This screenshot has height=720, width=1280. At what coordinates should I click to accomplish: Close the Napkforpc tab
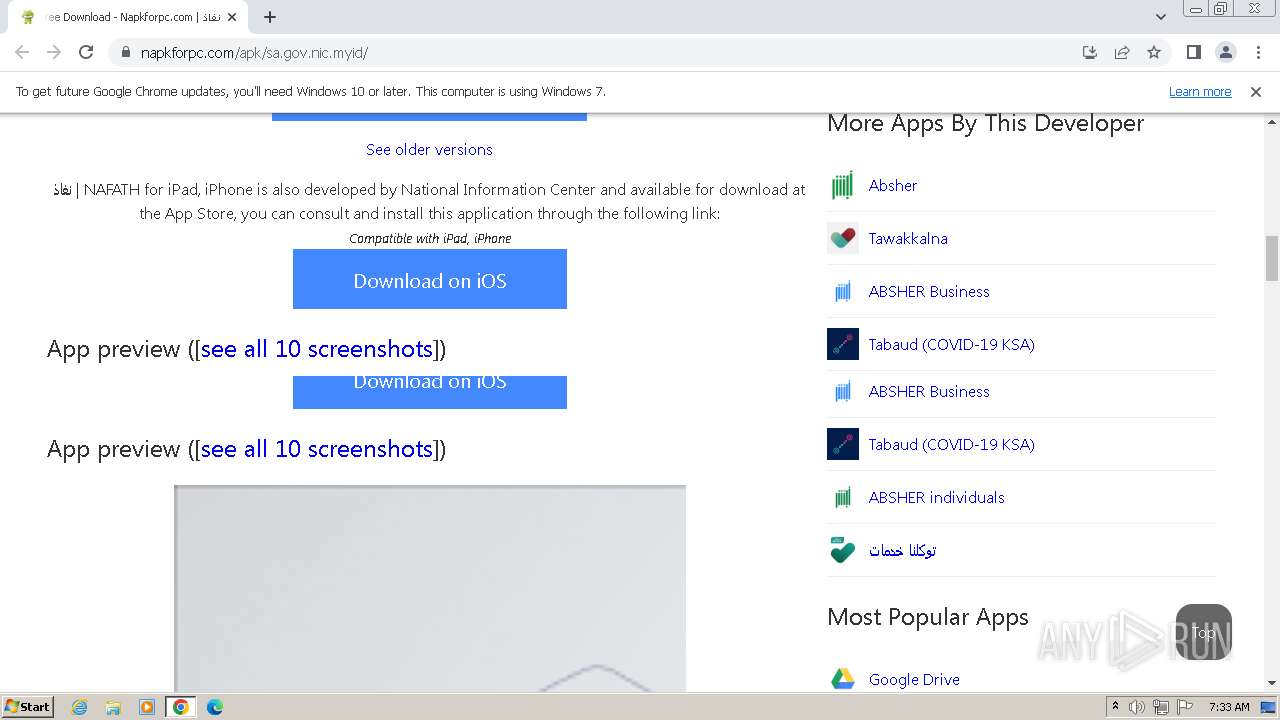[232, 17]
